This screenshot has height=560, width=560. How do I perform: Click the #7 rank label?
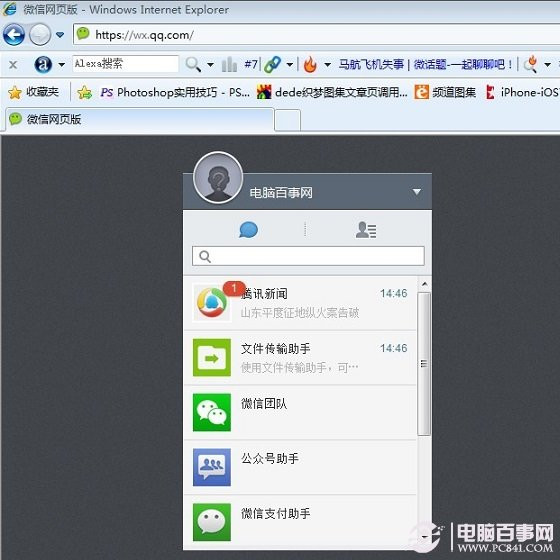[251, 64]
